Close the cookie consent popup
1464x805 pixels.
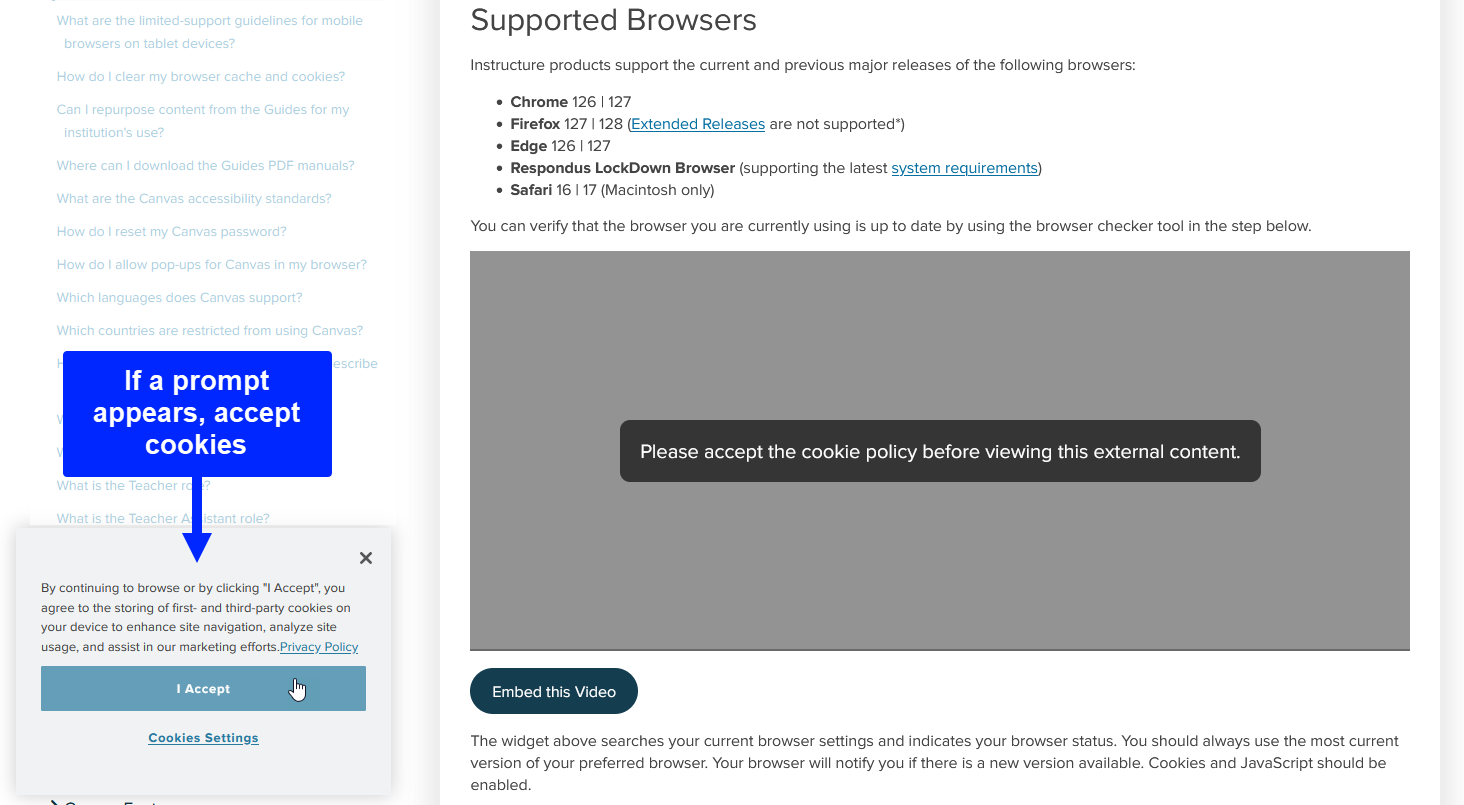[366, 558]
